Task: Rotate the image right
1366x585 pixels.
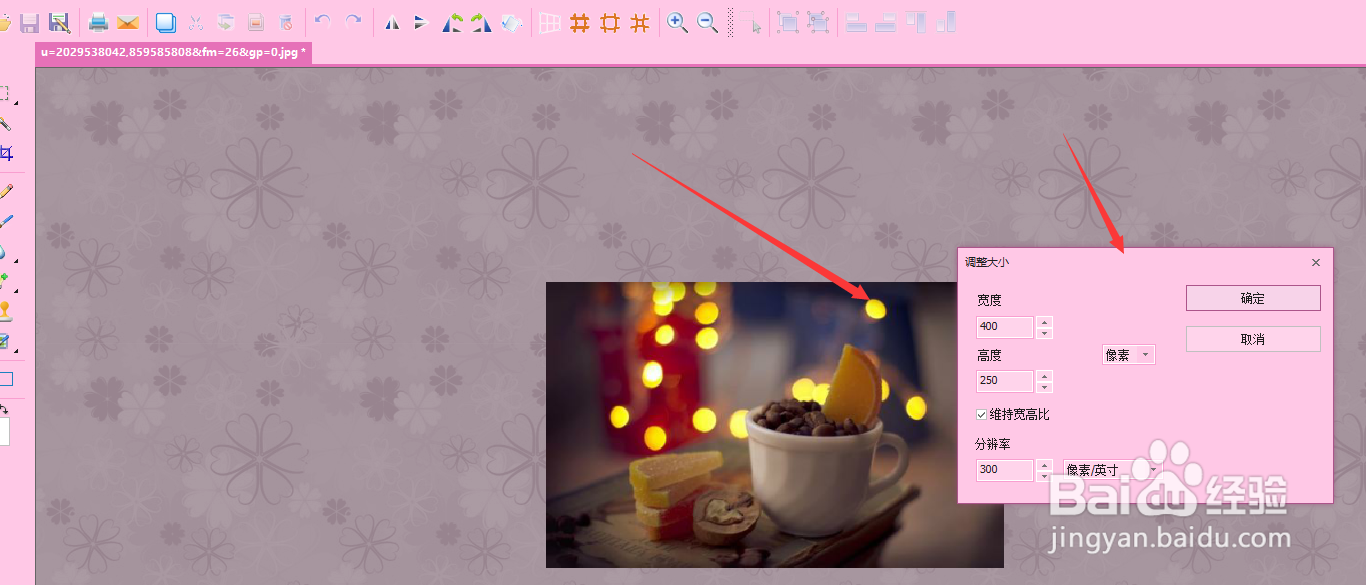Action: pyautogui.click(x=481, y=22)
